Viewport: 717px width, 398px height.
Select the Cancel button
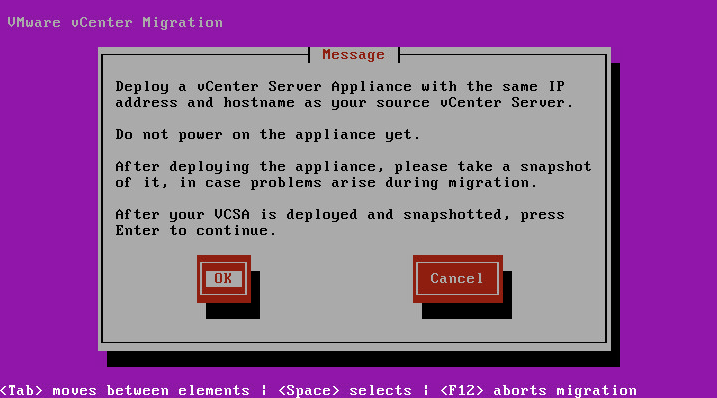(x=458, y=279)
